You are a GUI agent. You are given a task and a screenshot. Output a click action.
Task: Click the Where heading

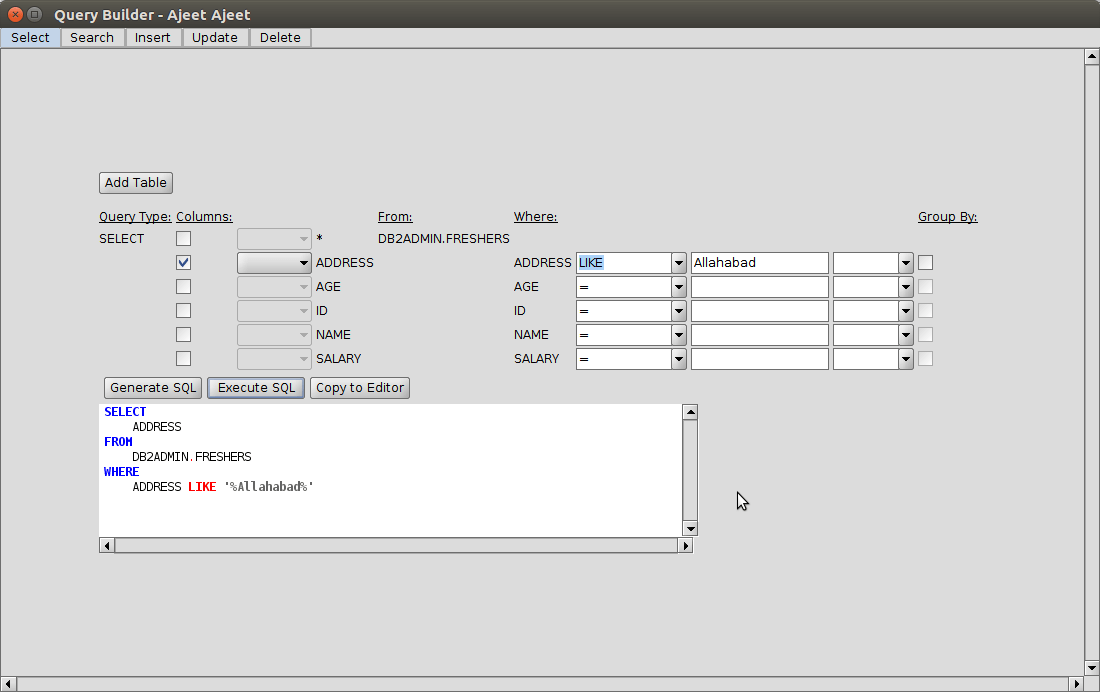point(535,217)
